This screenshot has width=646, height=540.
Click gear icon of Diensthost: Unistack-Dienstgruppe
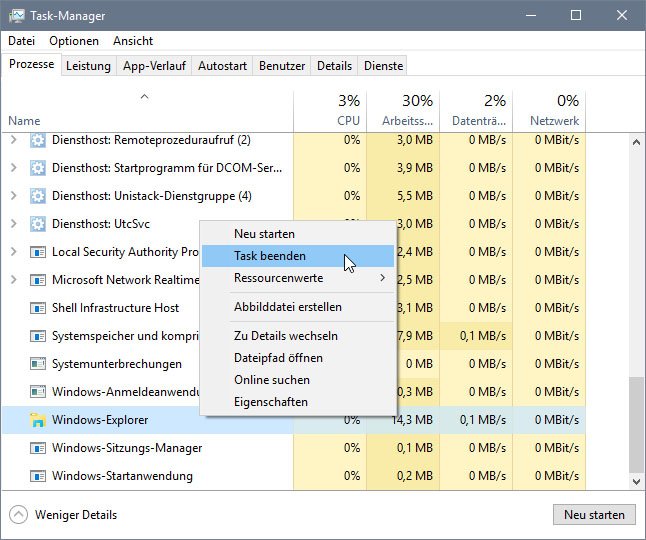point(38,196)
